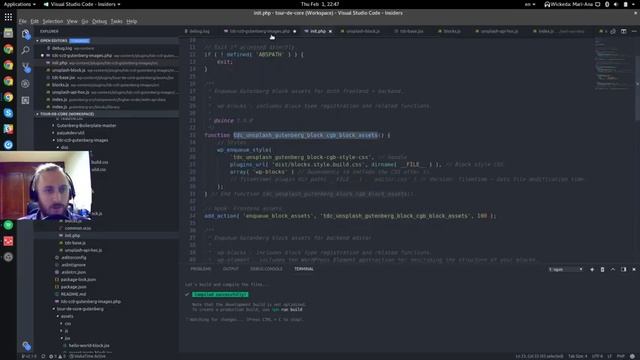This screenshot has height=360, width=640.
Task: Open hello-world-block.jsx in the file tree
Action: [x=89, y=346]
